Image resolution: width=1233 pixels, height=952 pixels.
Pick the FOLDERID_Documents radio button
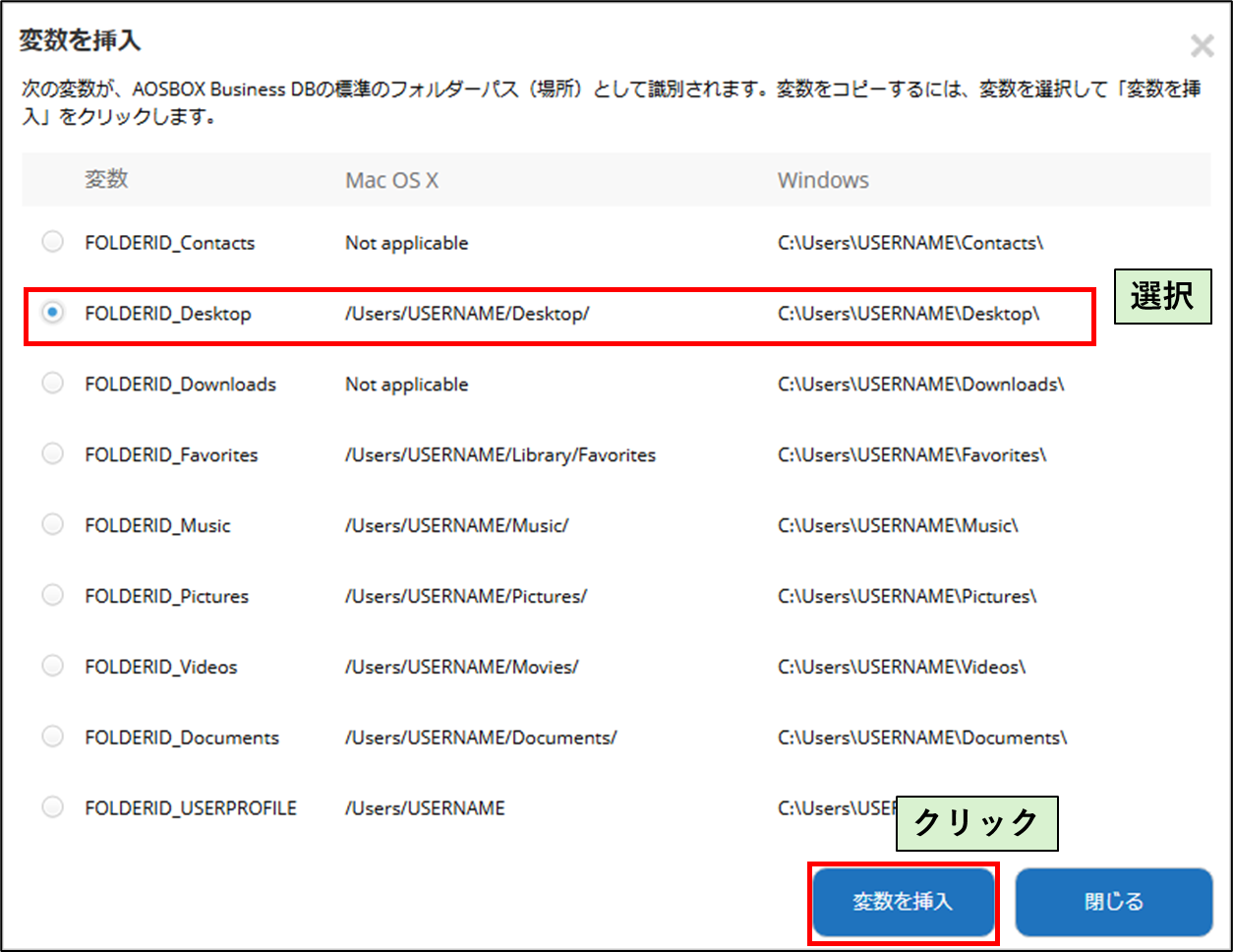53,737
